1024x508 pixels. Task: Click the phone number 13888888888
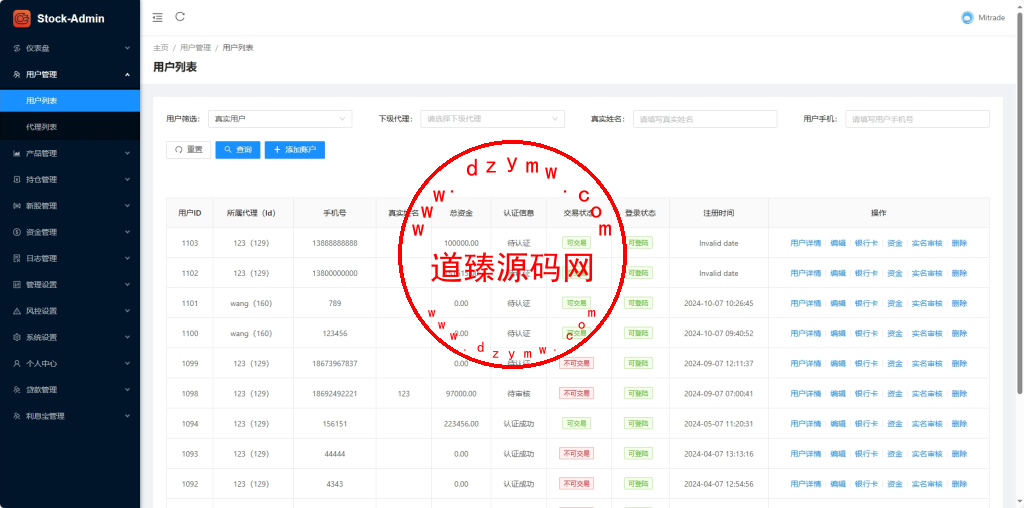(335, 243)
